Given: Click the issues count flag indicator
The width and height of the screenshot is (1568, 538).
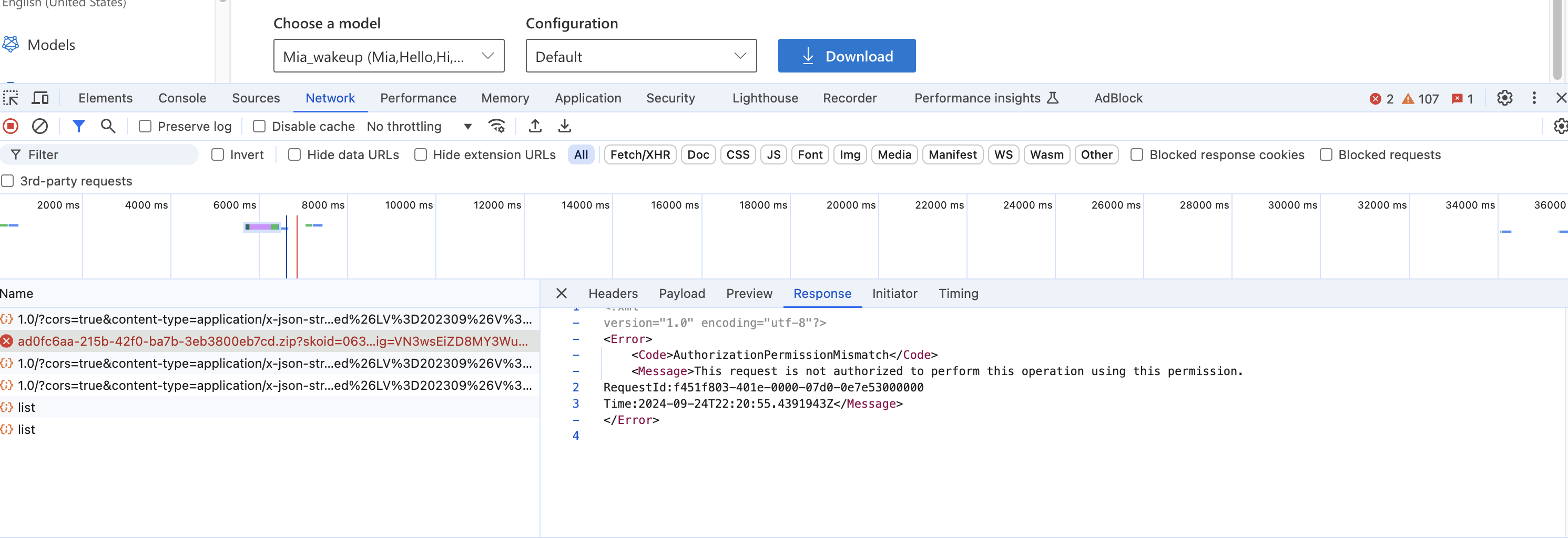Looking at the screenshot, I should tap(1462, 98).
